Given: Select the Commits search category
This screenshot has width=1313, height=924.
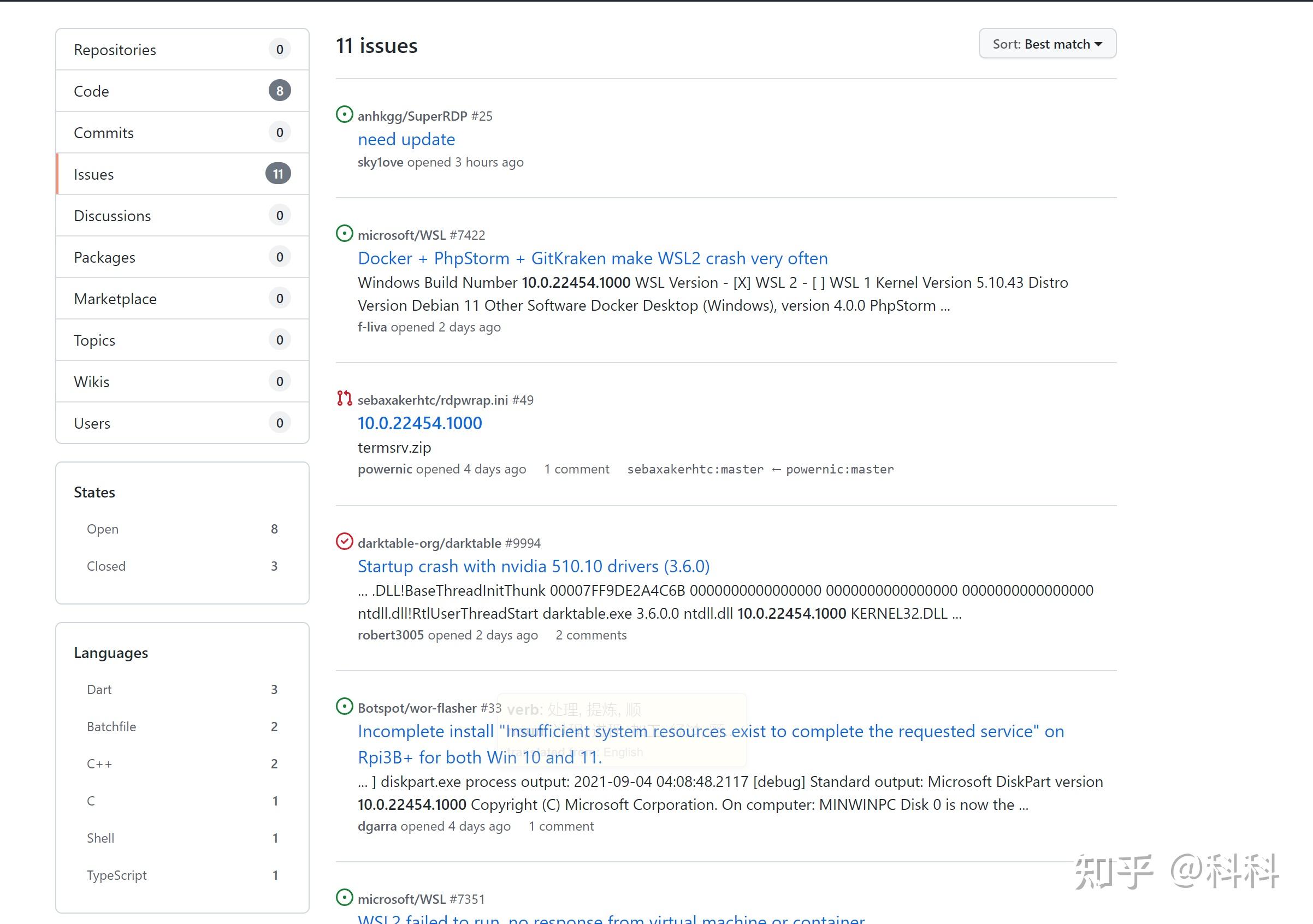Looking at the screenshot, I should (x=182, y=133).
